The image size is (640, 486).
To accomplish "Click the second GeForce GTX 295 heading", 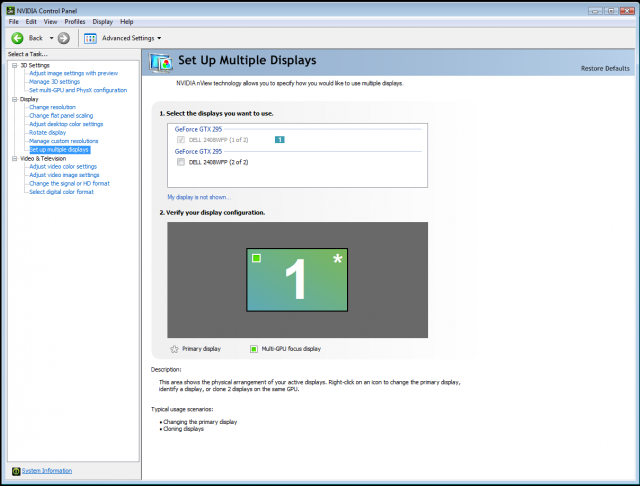I will point(198,151).
